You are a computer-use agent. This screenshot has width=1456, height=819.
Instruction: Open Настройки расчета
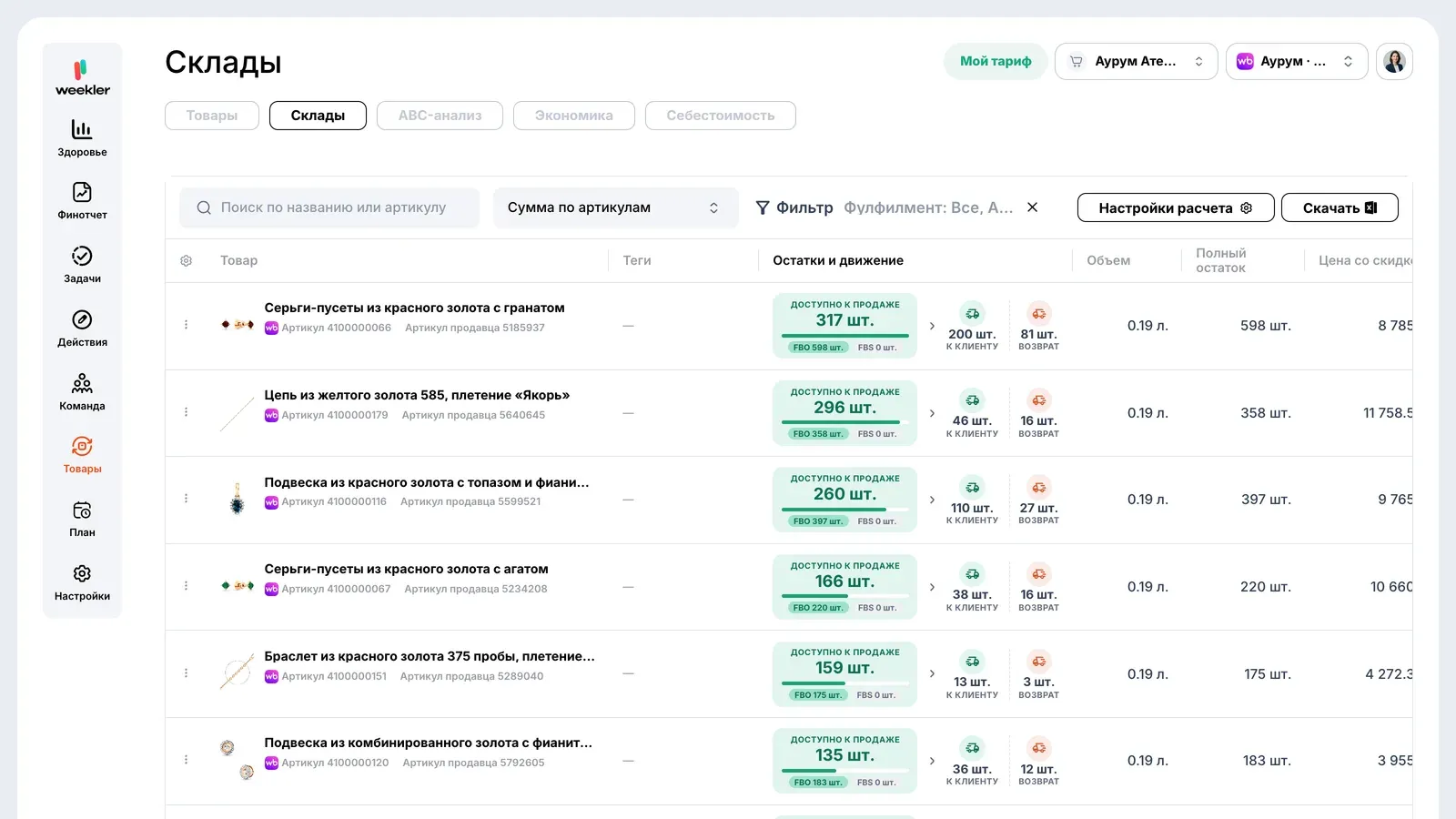click(1176, 207)
